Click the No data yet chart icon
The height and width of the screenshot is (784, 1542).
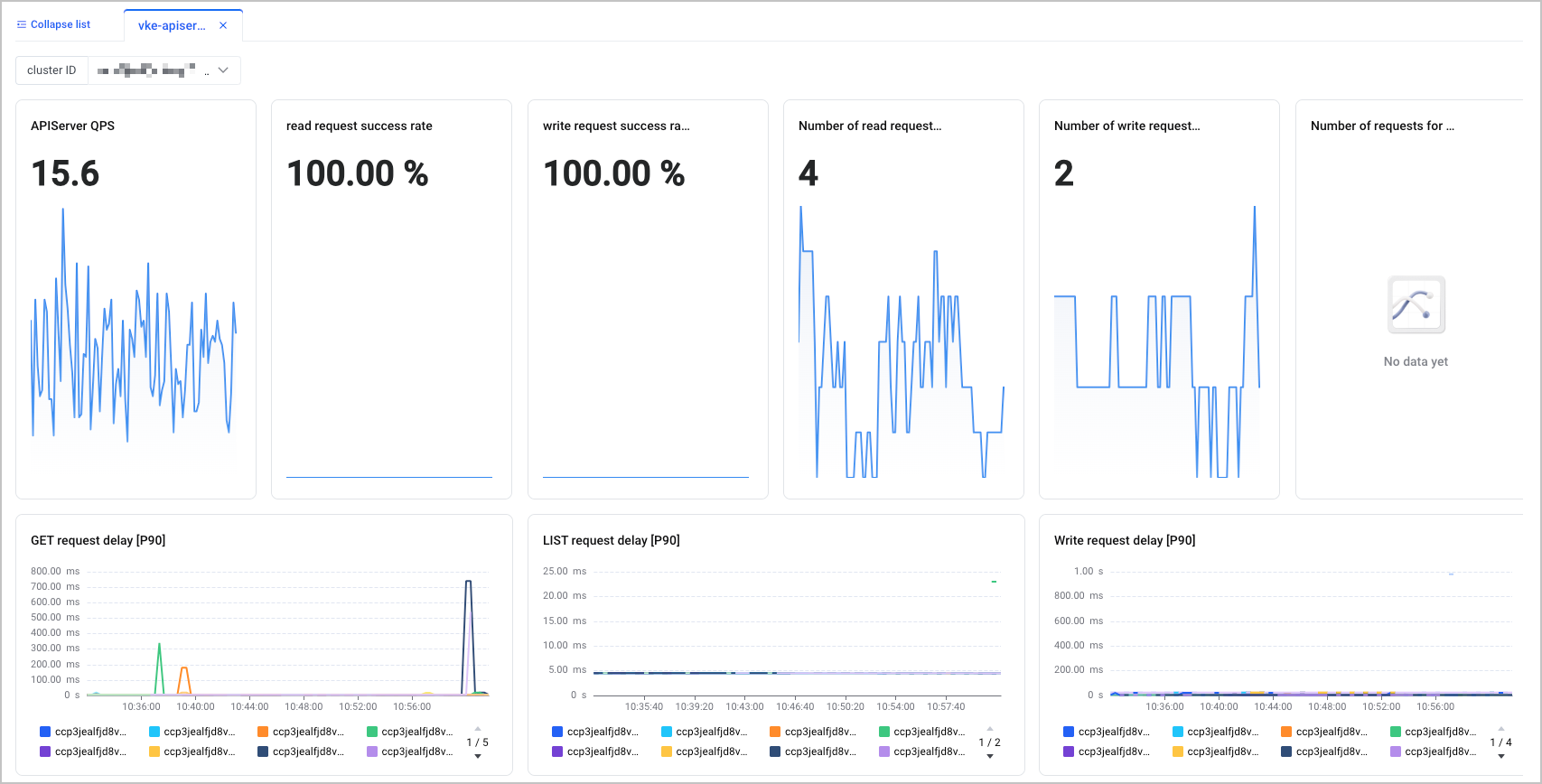1416,305
